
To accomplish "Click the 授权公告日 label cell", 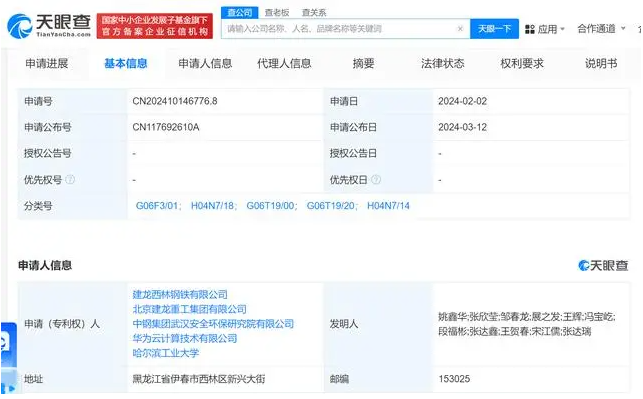I will point(378,153).
